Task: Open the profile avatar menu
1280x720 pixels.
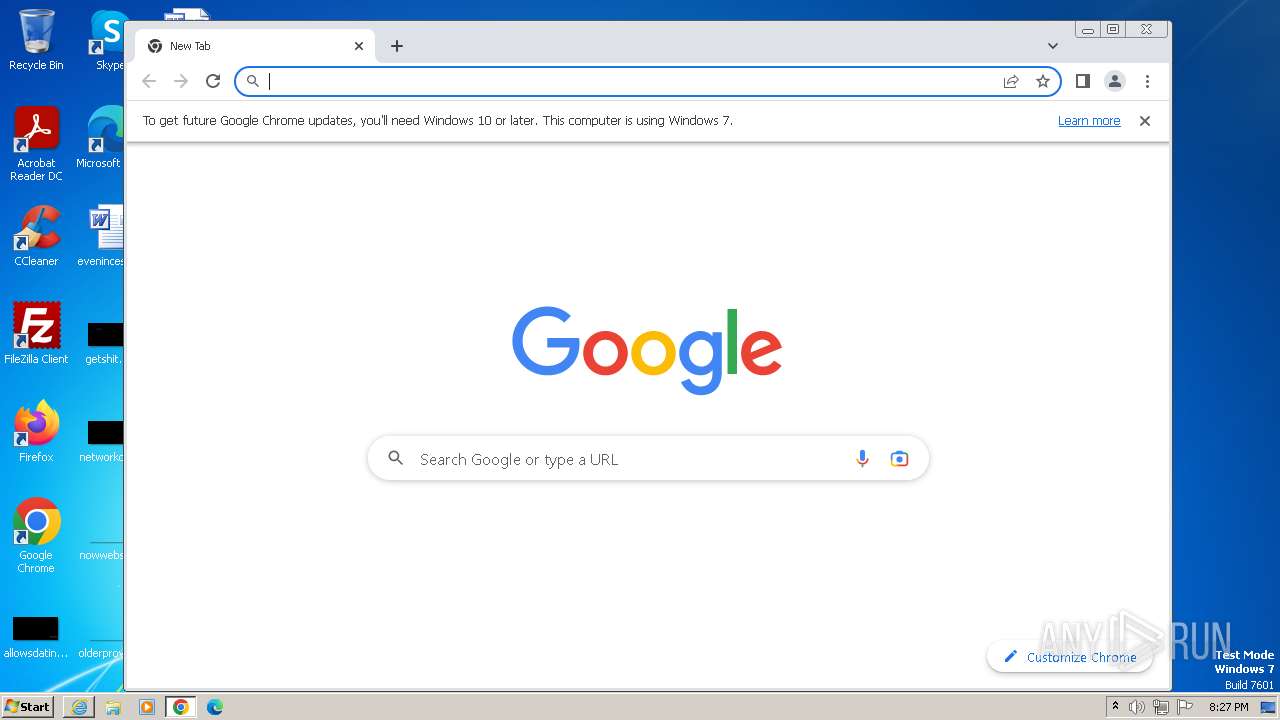Action: (1115, 81)
